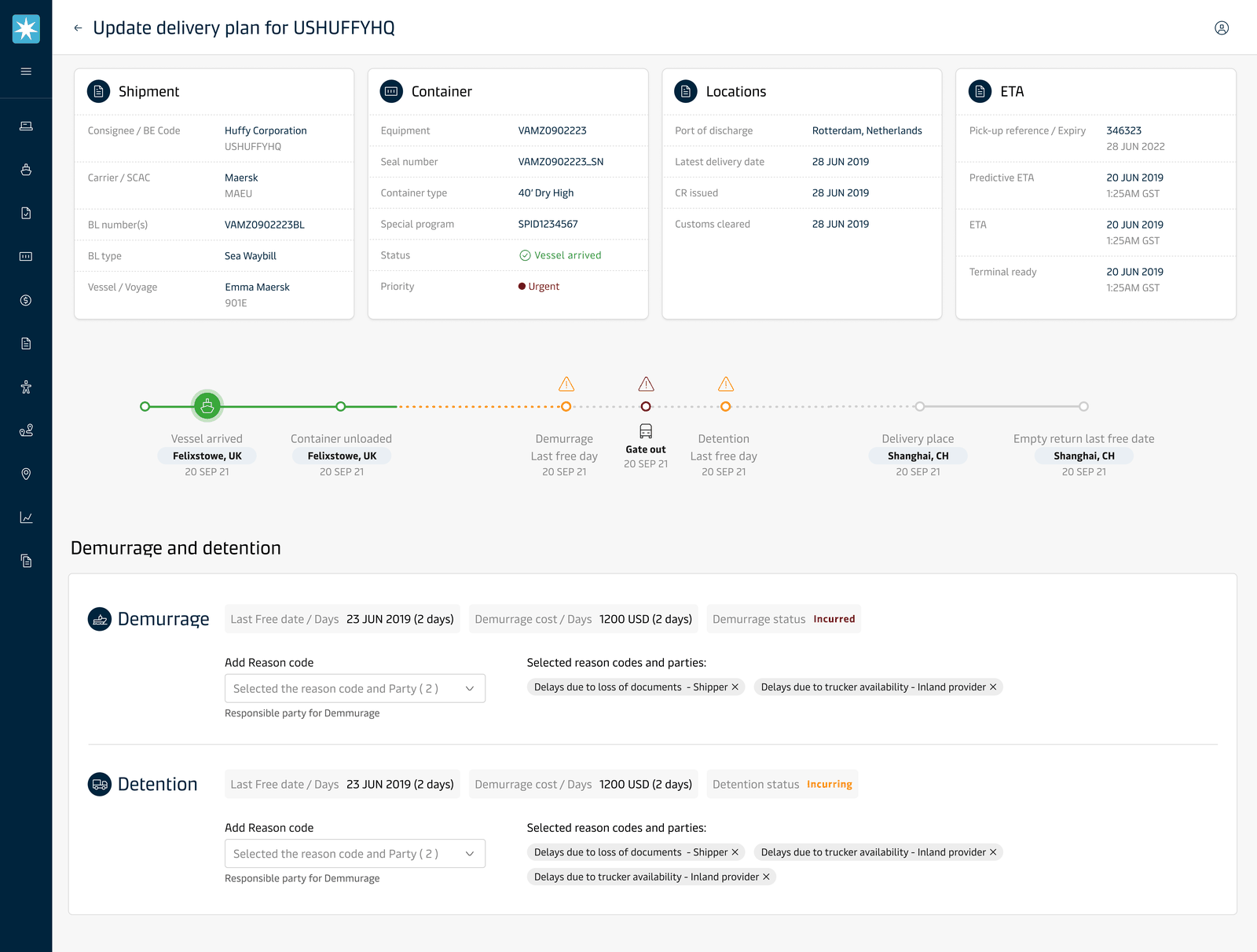Viewport: 1257px width, 952px height.
Task: Go back using the arrow icon
Action: click(x=78, y=28)
